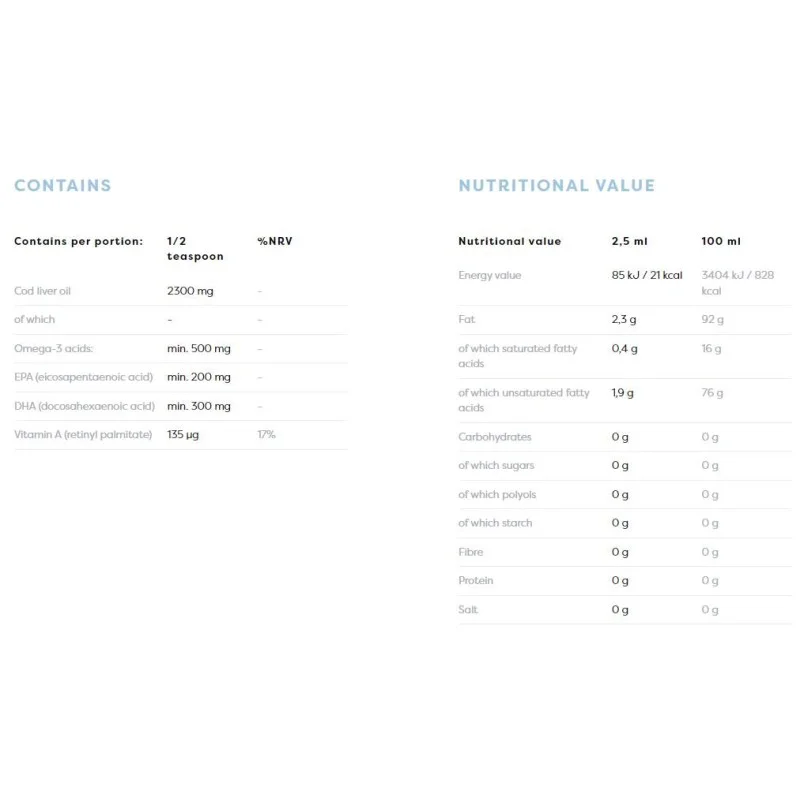Viewport: 800px width, 800px height.
Task: Select the Vitamin A (retinyl palmitate) label
Action: tap(83, 434)
